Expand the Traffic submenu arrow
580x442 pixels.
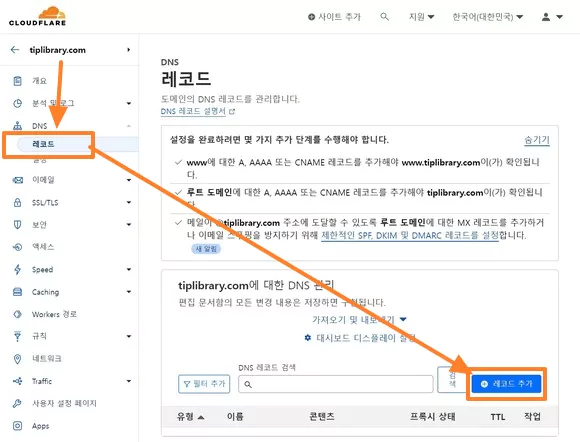pyautogui.click(x=129, y=381)
